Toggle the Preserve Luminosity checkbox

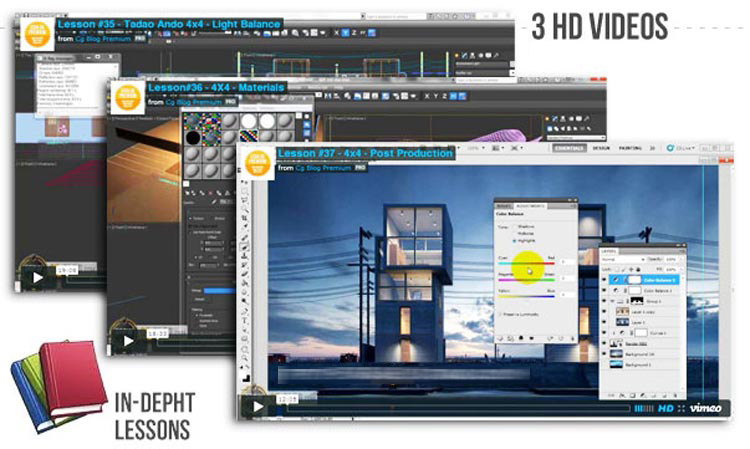[501, 315]
